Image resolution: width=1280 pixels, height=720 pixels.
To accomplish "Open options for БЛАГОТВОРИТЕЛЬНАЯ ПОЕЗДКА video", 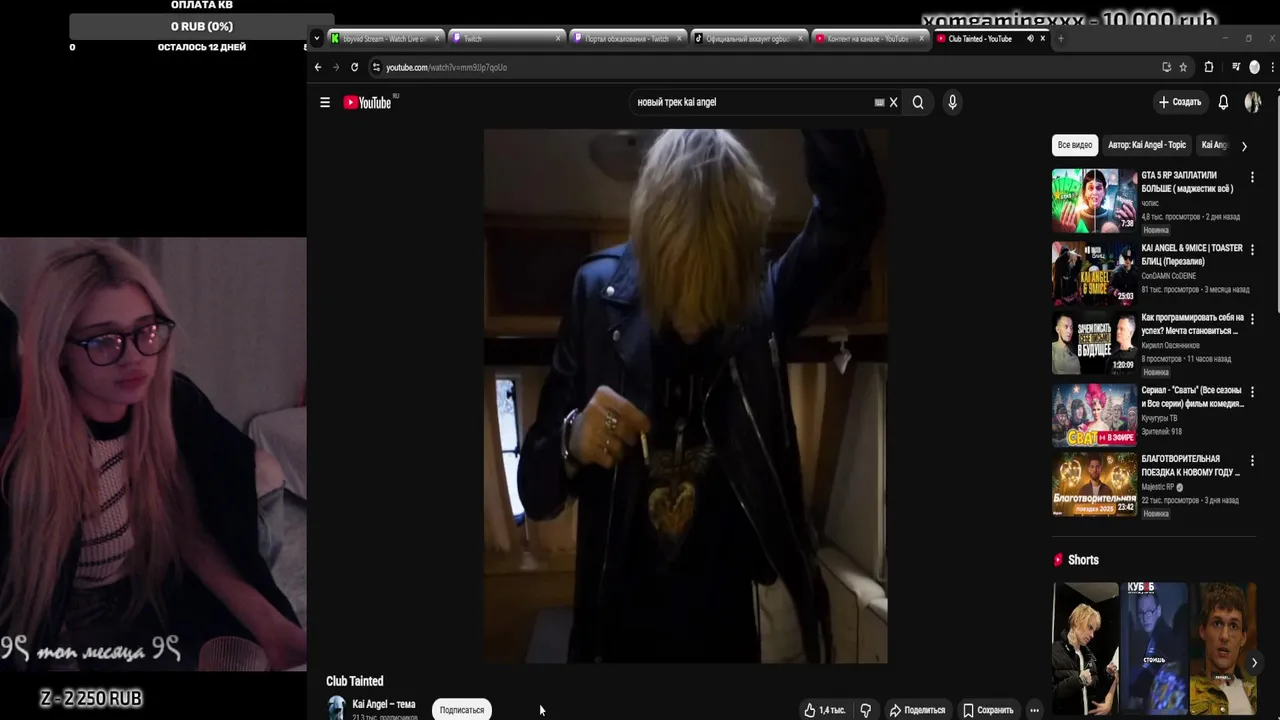I will (x=1252, y=460).
